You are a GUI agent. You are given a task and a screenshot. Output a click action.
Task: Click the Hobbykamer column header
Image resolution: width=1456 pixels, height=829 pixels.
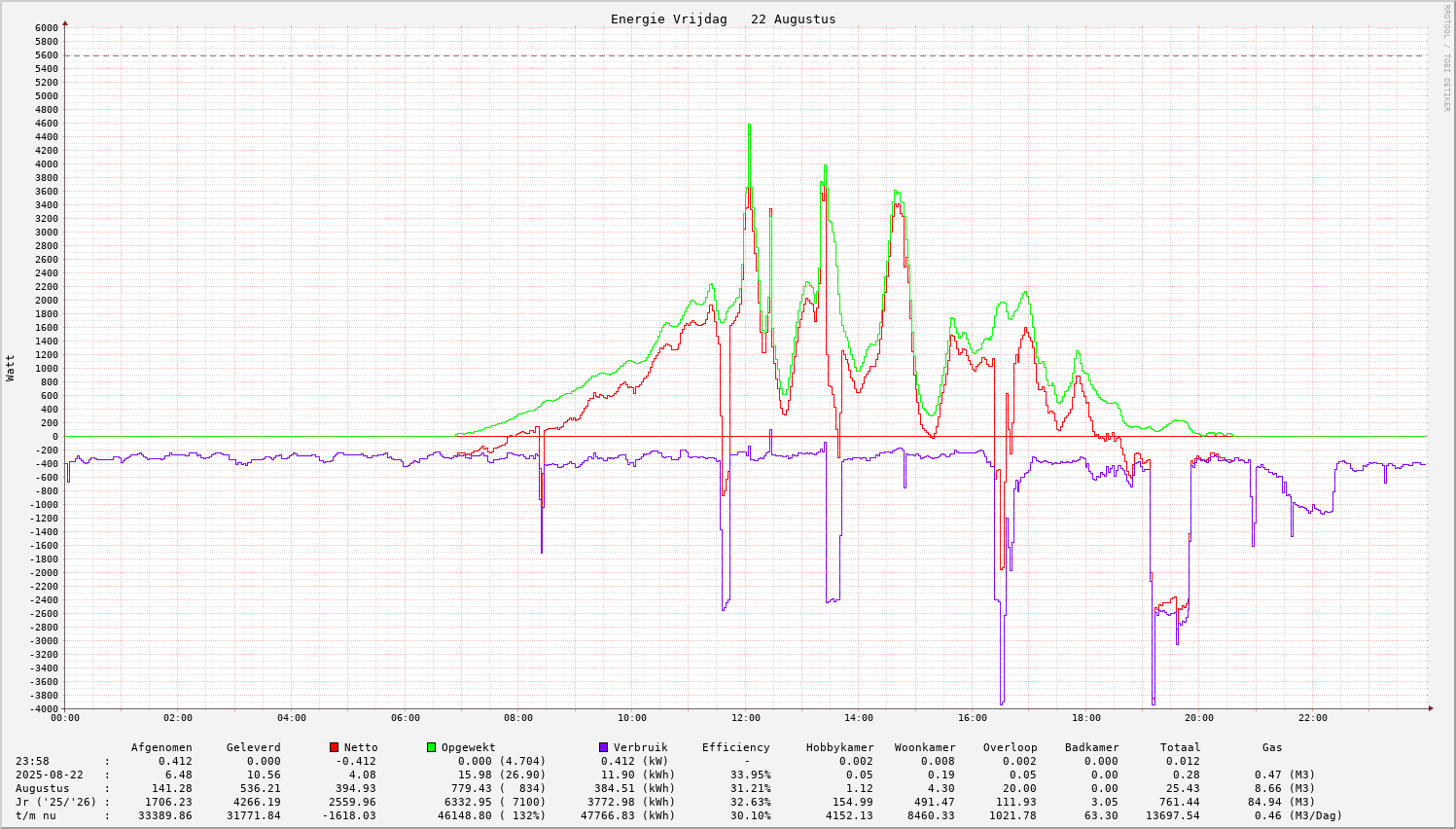pyautogui.click(x=839, y=747)
